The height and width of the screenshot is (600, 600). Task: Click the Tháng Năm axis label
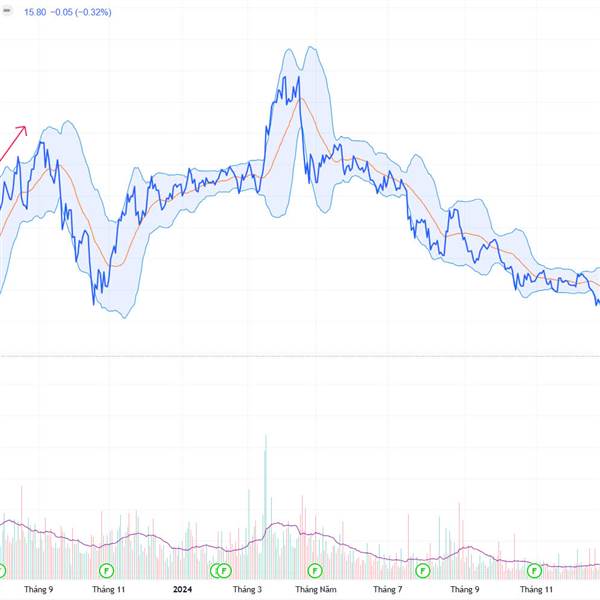point(316,589)
